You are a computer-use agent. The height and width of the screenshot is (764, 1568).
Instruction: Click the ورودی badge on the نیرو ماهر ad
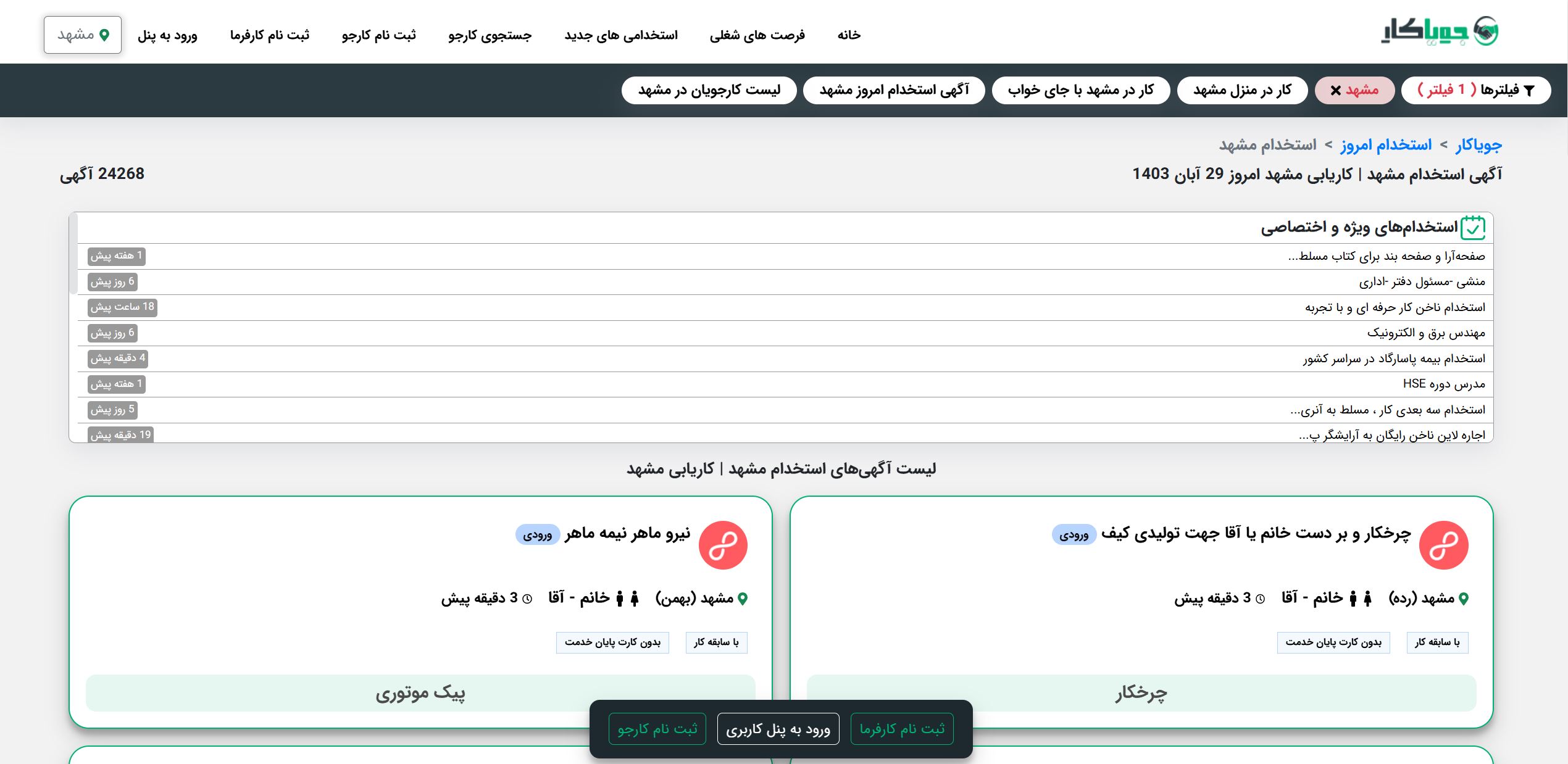point(538,535)
